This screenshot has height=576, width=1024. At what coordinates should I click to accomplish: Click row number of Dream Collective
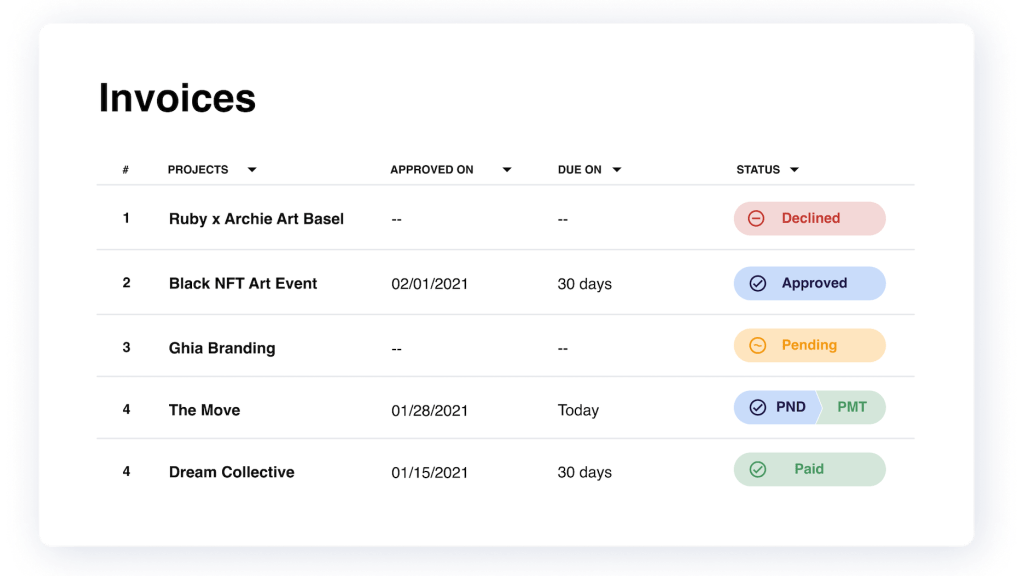coord(126,472)
